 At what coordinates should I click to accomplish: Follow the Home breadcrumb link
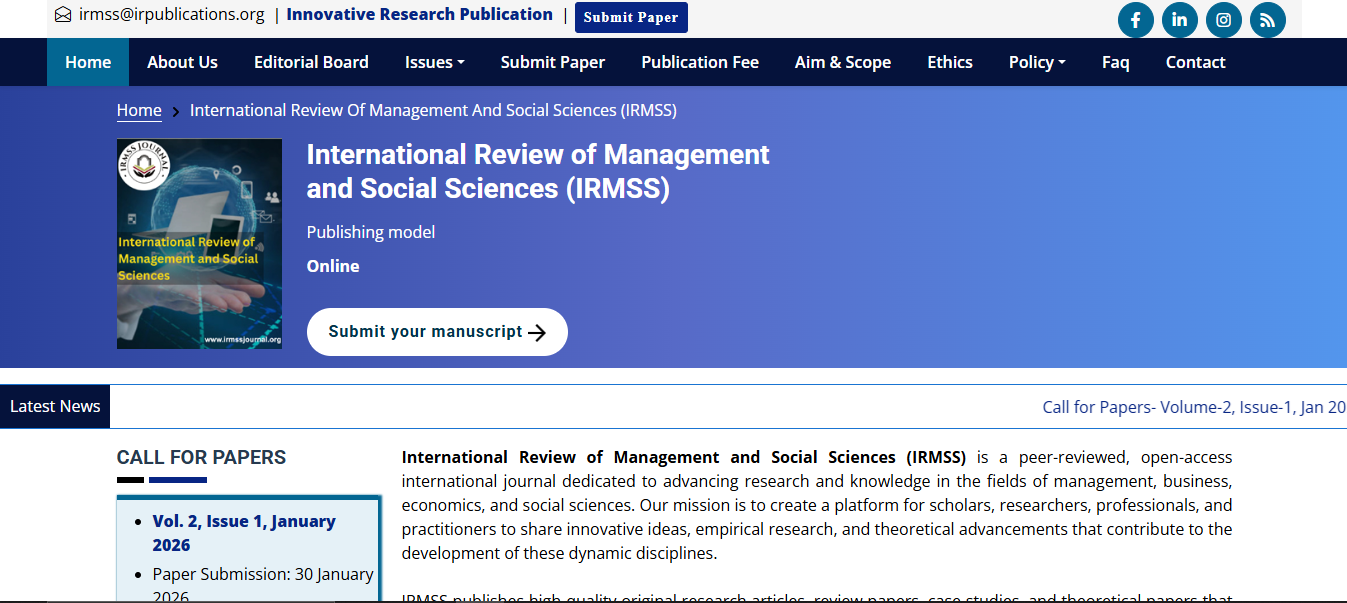(139, 110)
